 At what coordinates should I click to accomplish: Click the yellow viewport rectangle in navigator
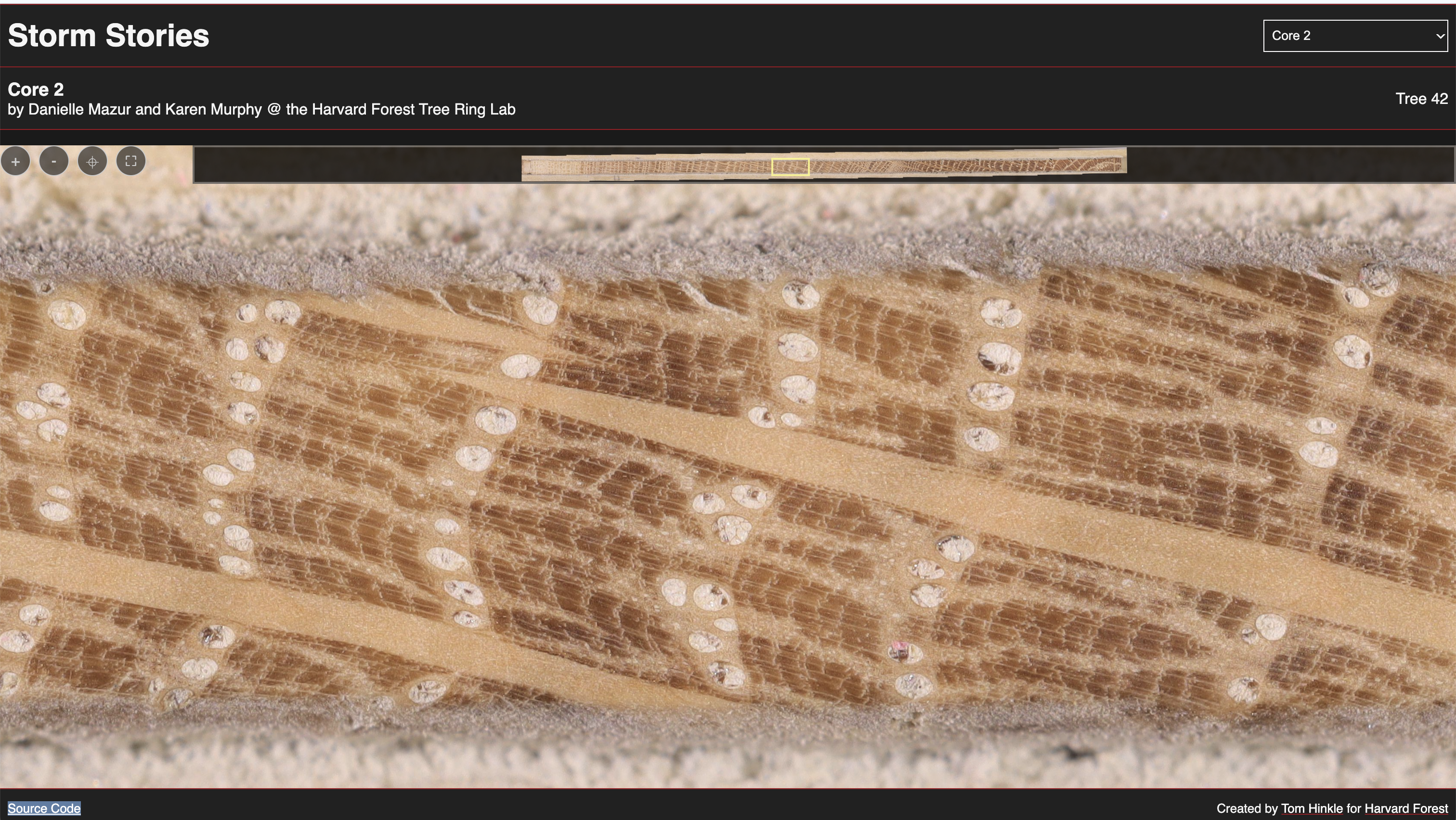click(x=790, y=167)
